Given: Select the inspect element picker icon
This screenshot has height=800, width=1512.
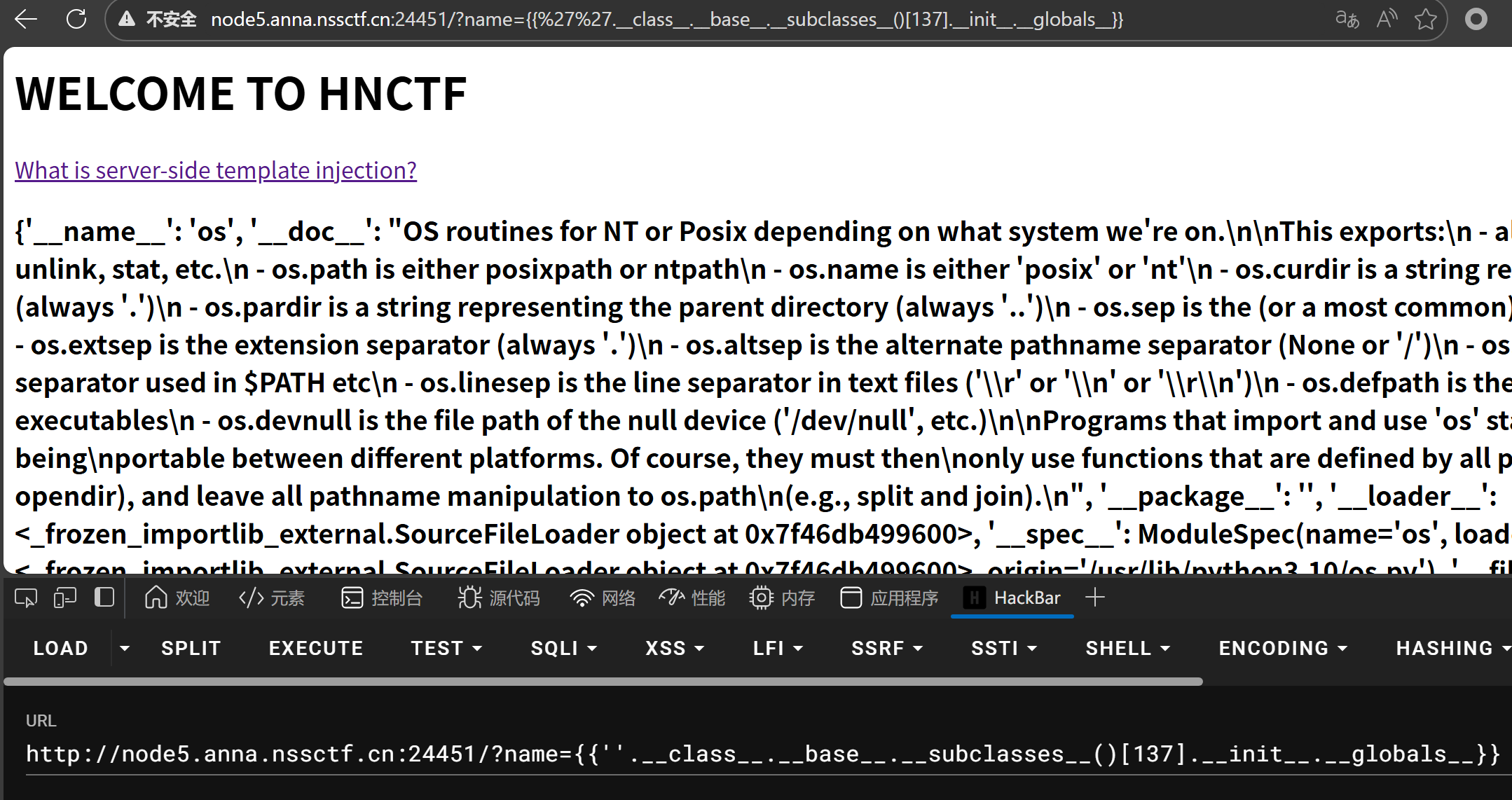Looking at the screenshot, I should point(26,598).
